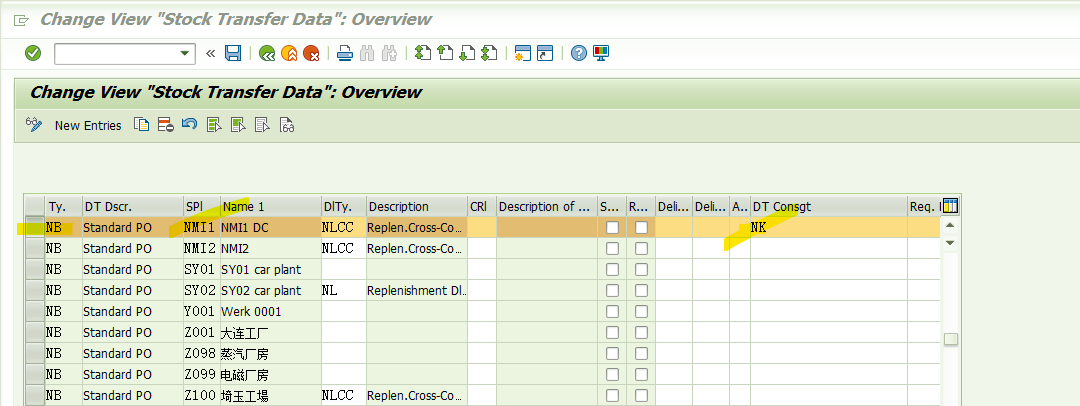Click the DT Consgt column header
This screenshot has height=406, width=1080.
coord(829,206)
